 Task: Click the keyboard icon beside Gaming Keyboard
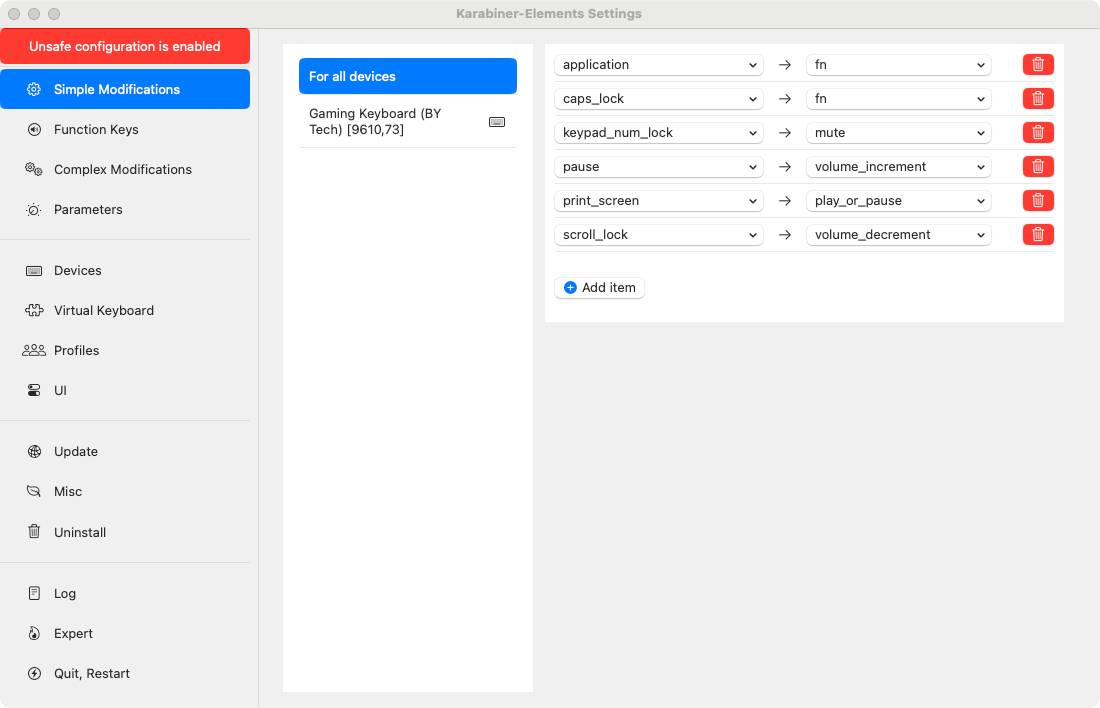(x=497, y=122)
